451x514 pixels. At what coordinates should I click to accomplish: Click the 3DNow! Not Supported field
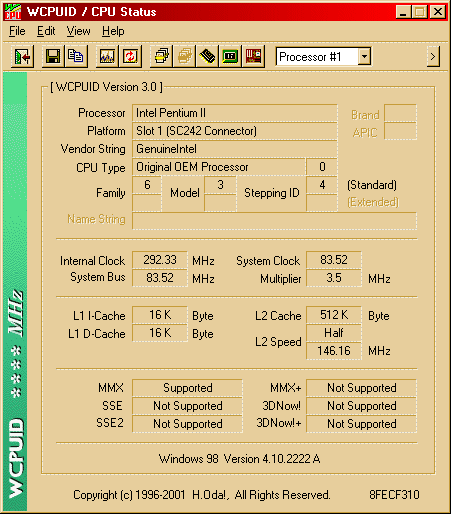pyautogui.click(x=361, y=406)
